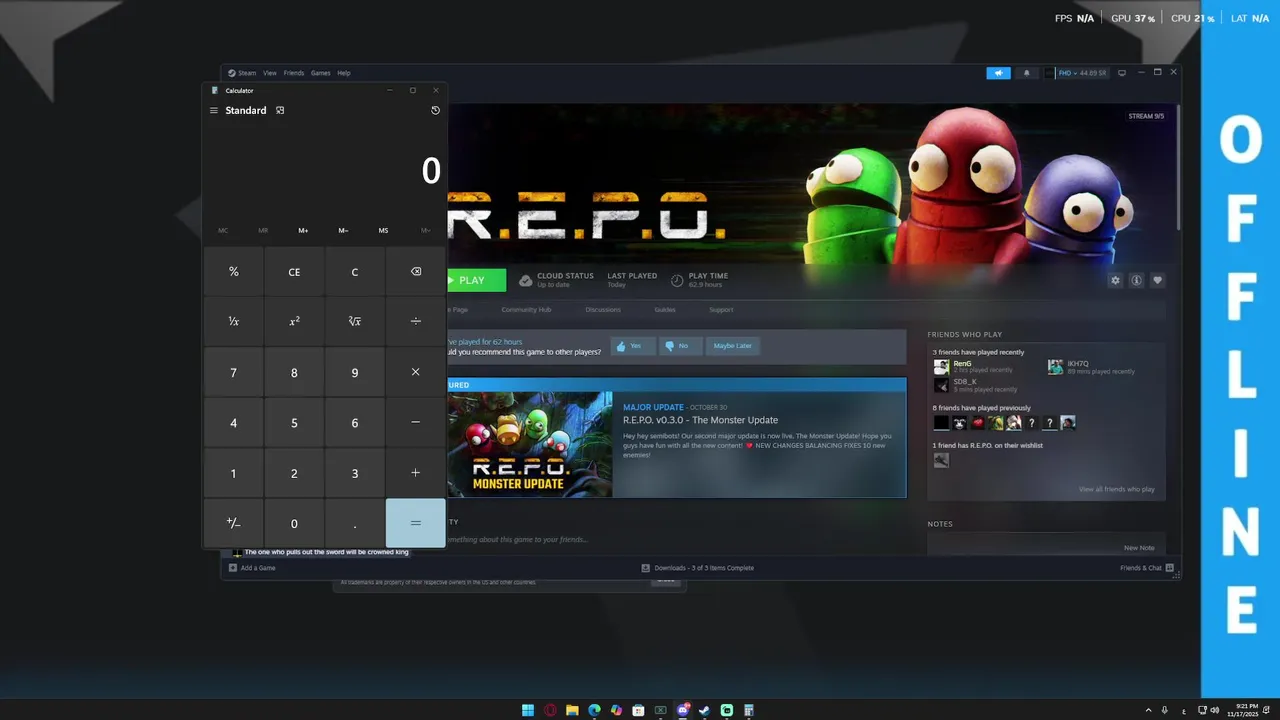This screenshot has height=720, width=1280.
Task: Click digit 7 on Calculator
Action: pos(234,372)
